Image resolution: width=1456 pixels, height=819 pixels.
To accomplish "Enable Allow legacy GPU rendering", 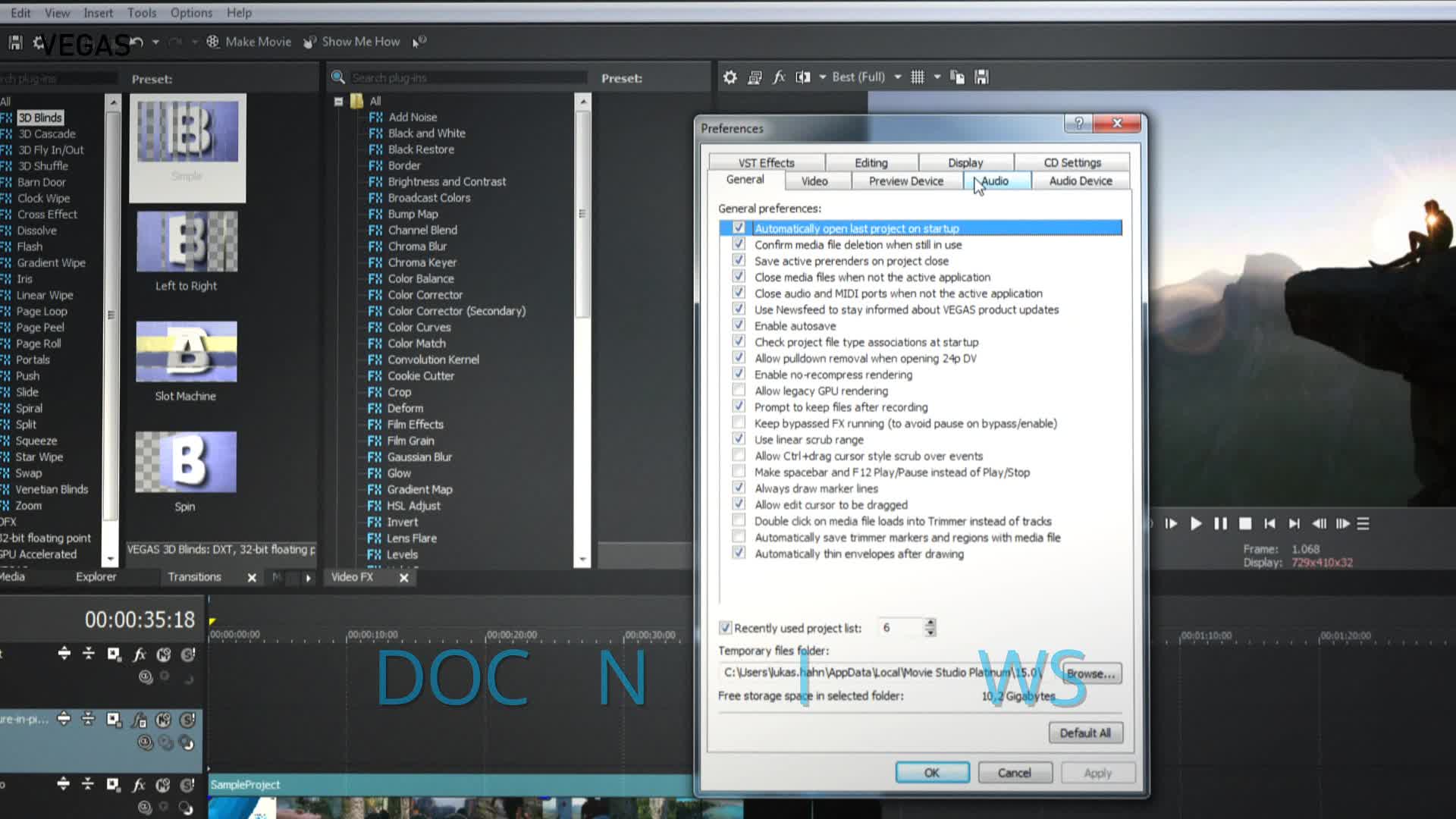I will [x=739, y=391].
